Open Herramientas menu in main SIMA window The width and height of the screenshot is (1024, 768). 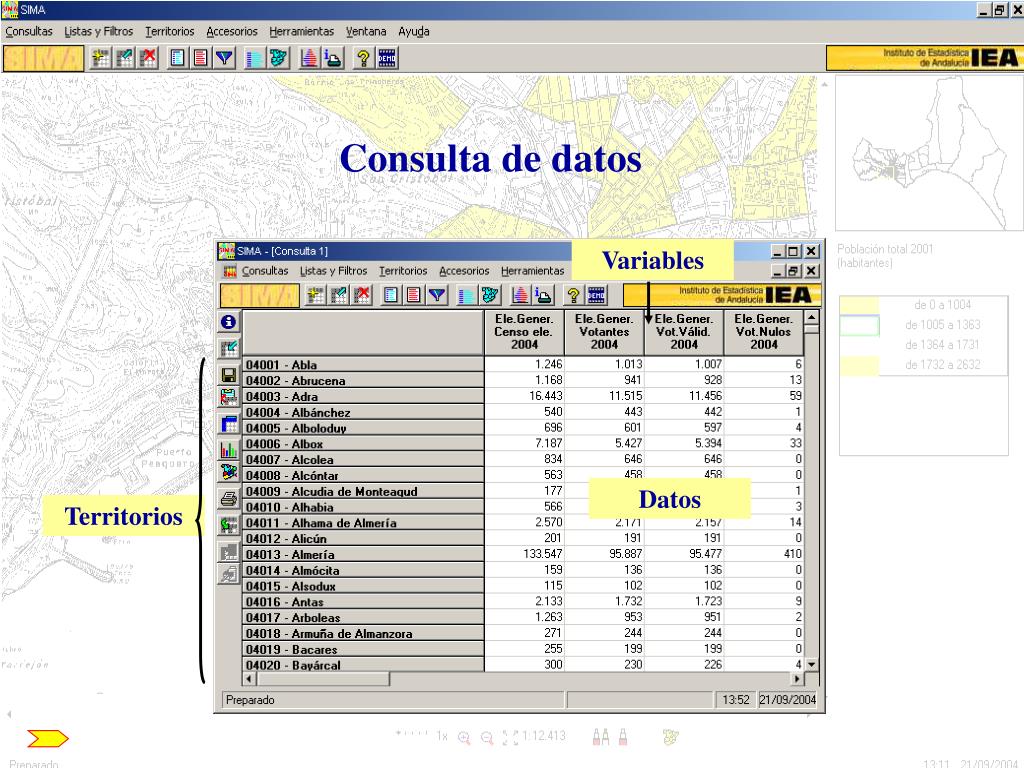302,31
